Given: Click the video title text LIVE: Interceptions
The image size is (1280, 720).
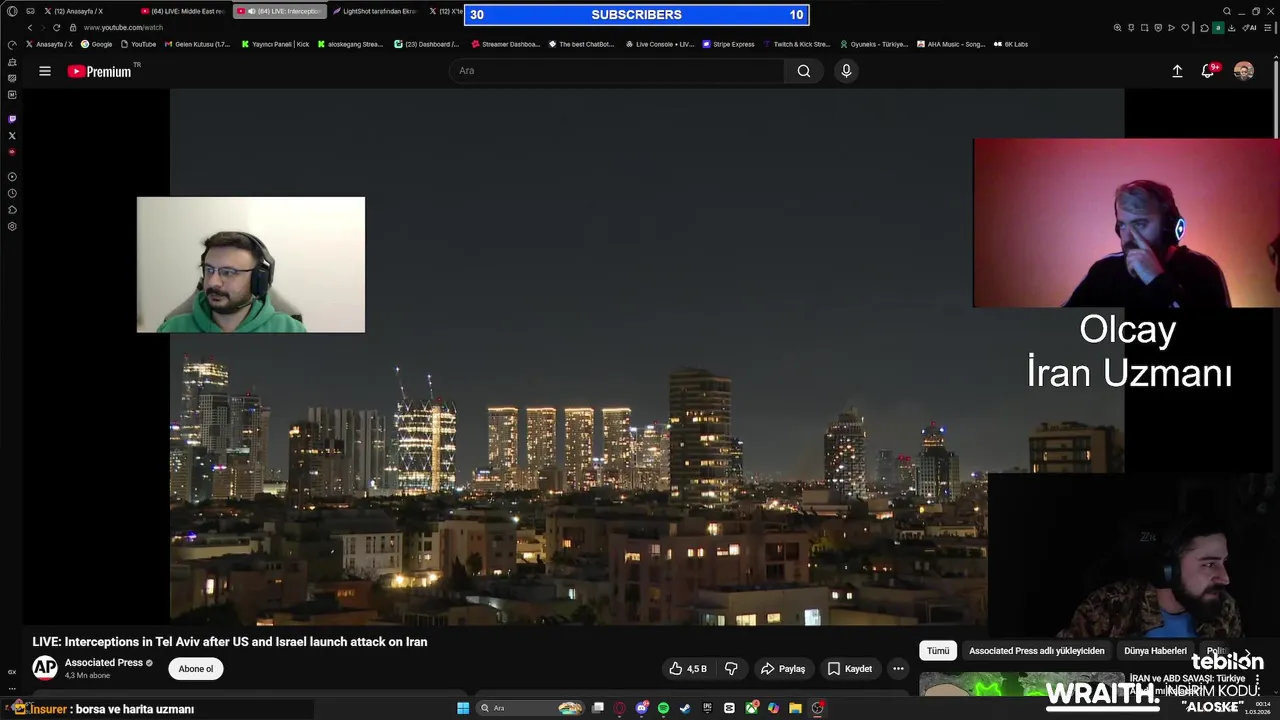Looking at the screenshot, I should pos(230,642).
